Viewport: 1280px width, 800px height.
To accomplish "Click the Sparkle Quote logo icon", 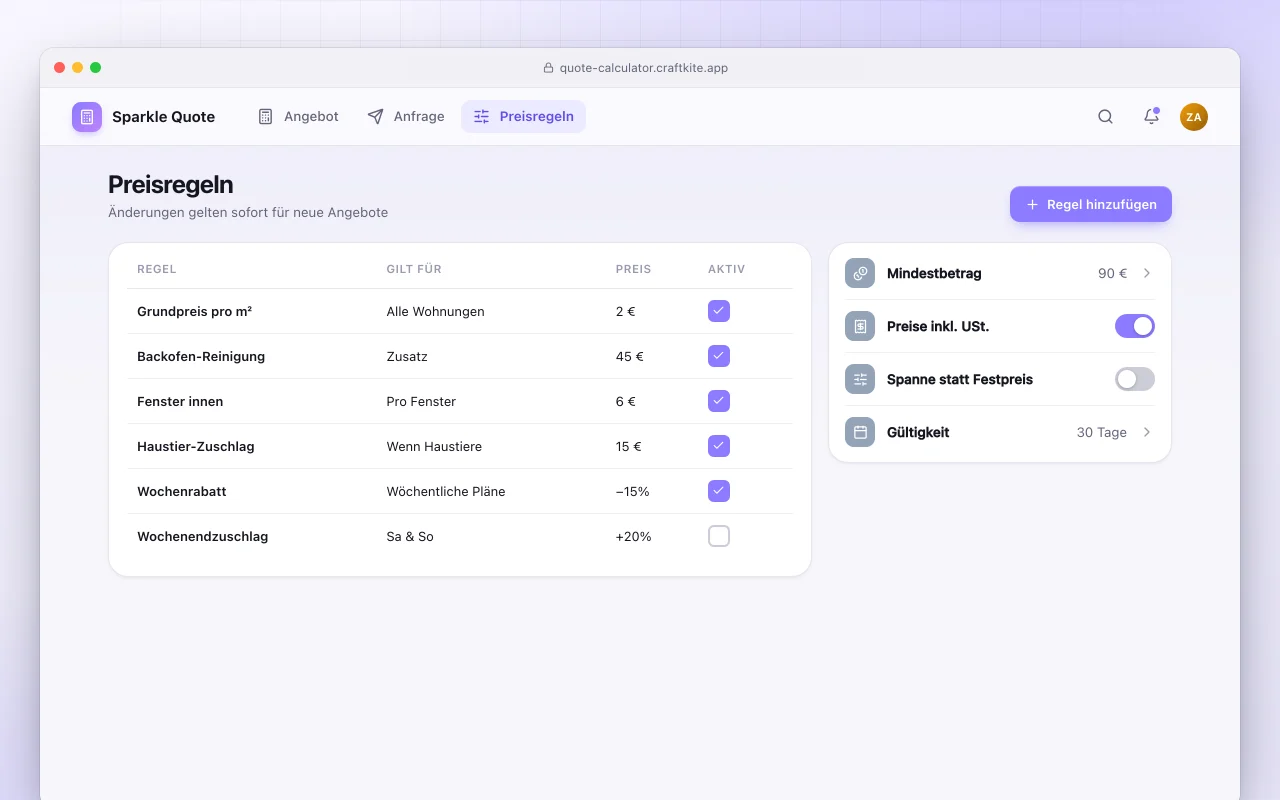I will 87,117.
